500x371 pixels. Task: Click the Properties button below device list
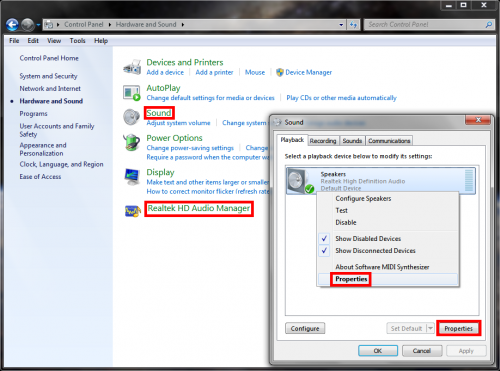click(459, 328)
